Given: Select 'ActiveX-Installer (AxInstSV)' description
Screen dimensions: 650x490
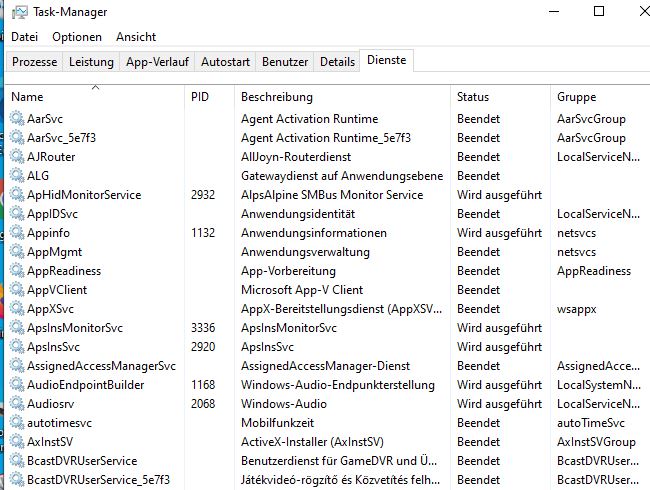Looking at the screenshot, I should (312, 442).
